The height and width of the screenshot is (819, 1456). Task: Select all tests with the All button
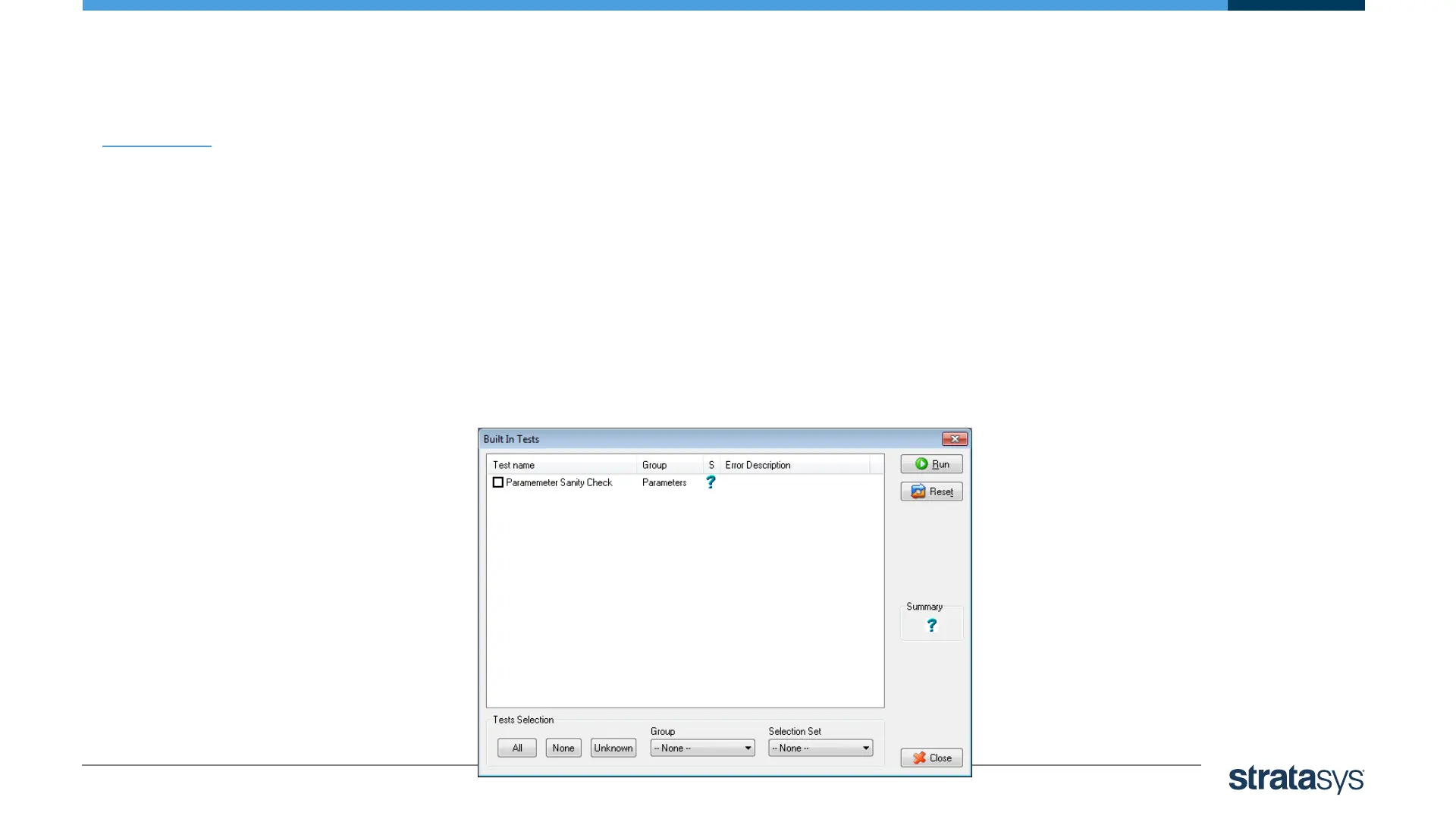click(517, 748)
